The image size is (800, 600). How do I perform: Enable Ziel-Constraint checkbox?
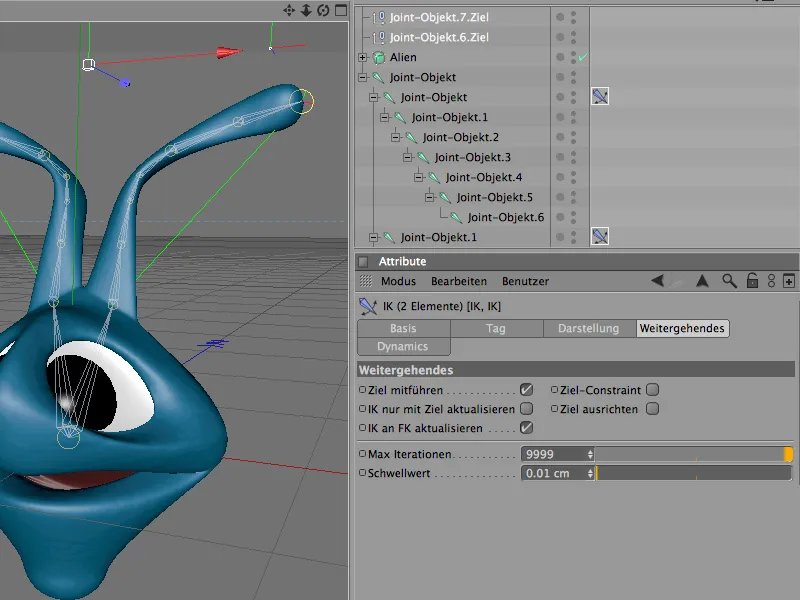[652, 390]
